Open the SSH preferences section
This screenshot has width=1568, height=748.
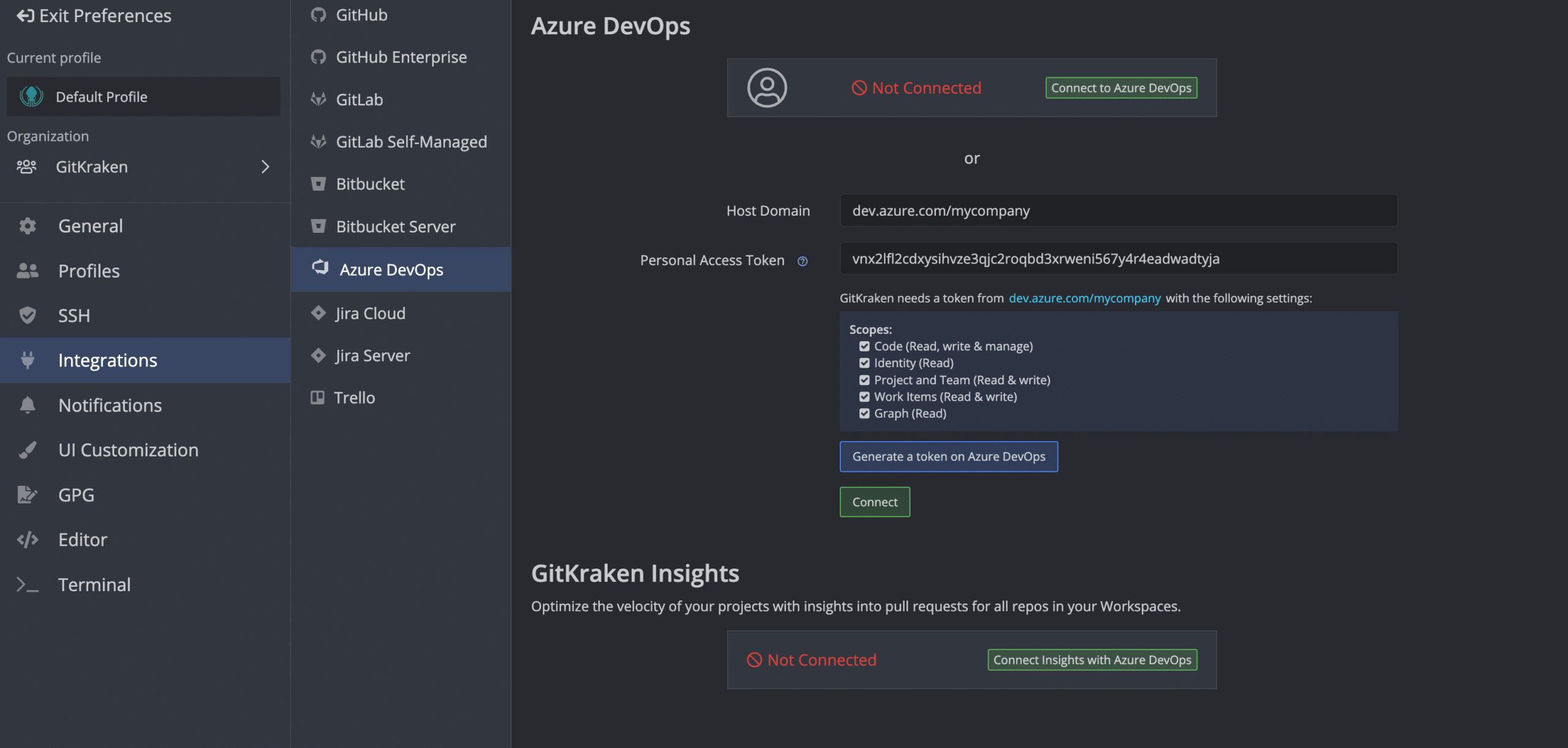pyautogui.click(x=73, y=315)
